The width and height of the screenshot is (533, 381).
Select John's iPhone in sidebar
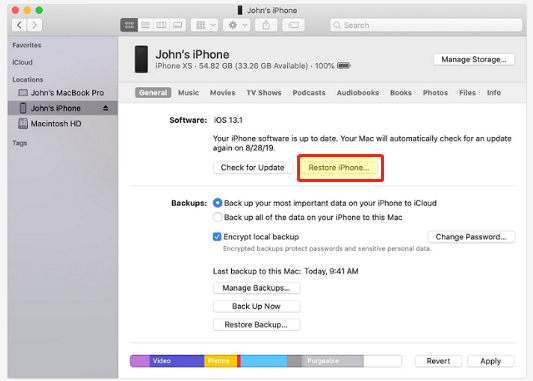63,108
